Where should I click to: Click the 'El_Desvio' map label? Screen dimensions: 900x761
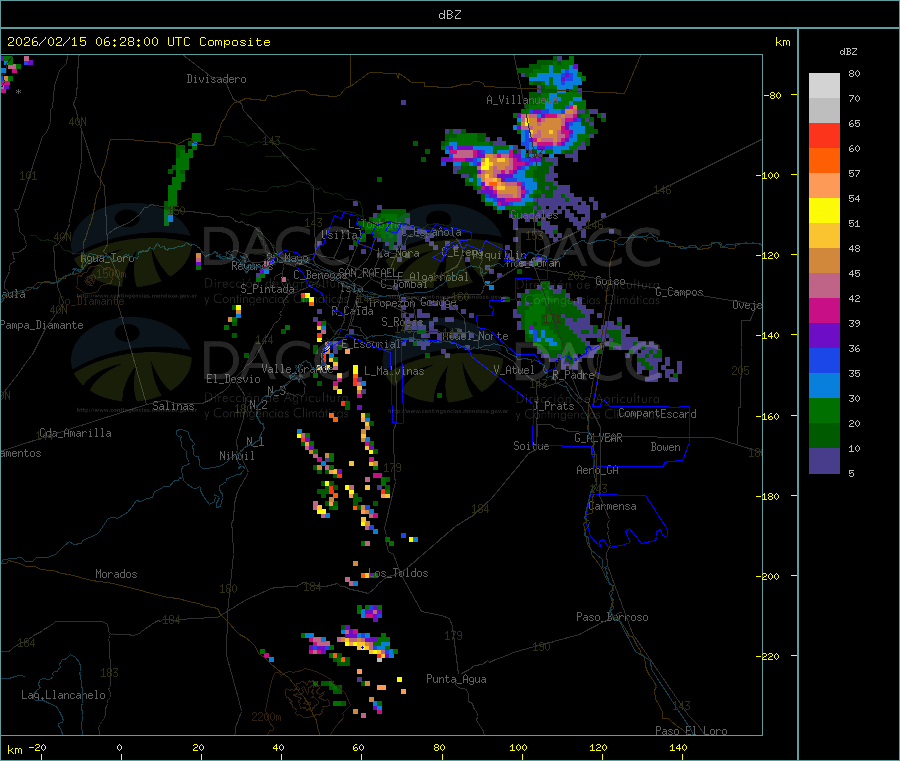(x=233, y=379)
